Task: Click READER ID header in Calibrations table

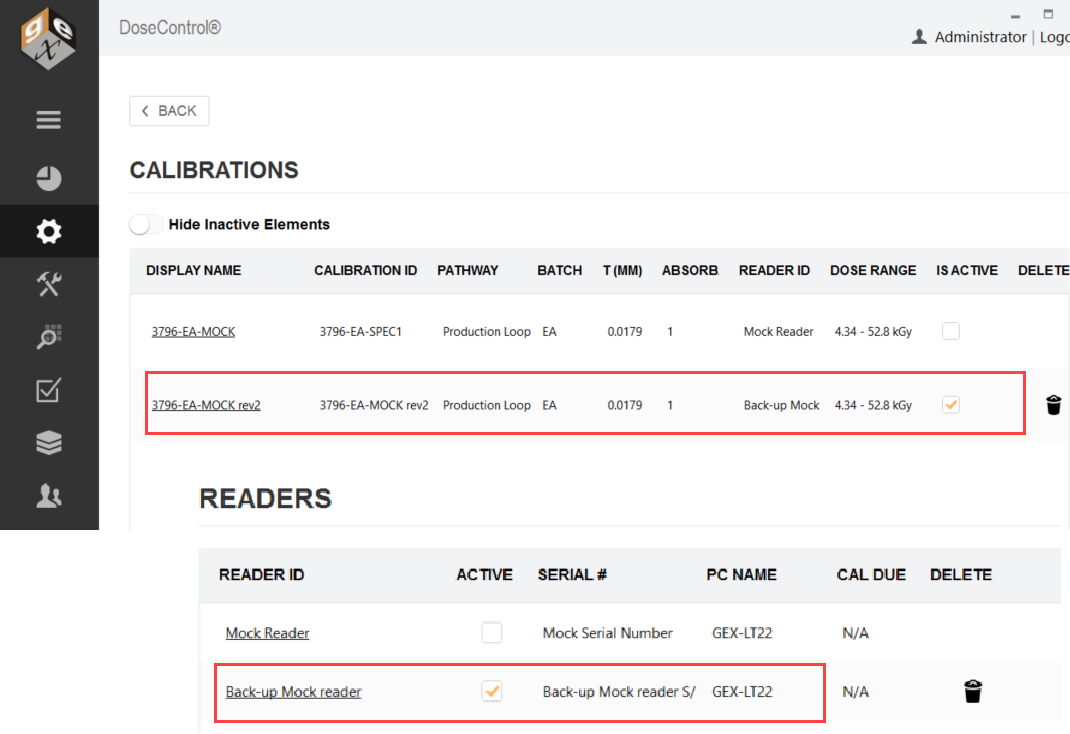Action: [x=774, y=270]
